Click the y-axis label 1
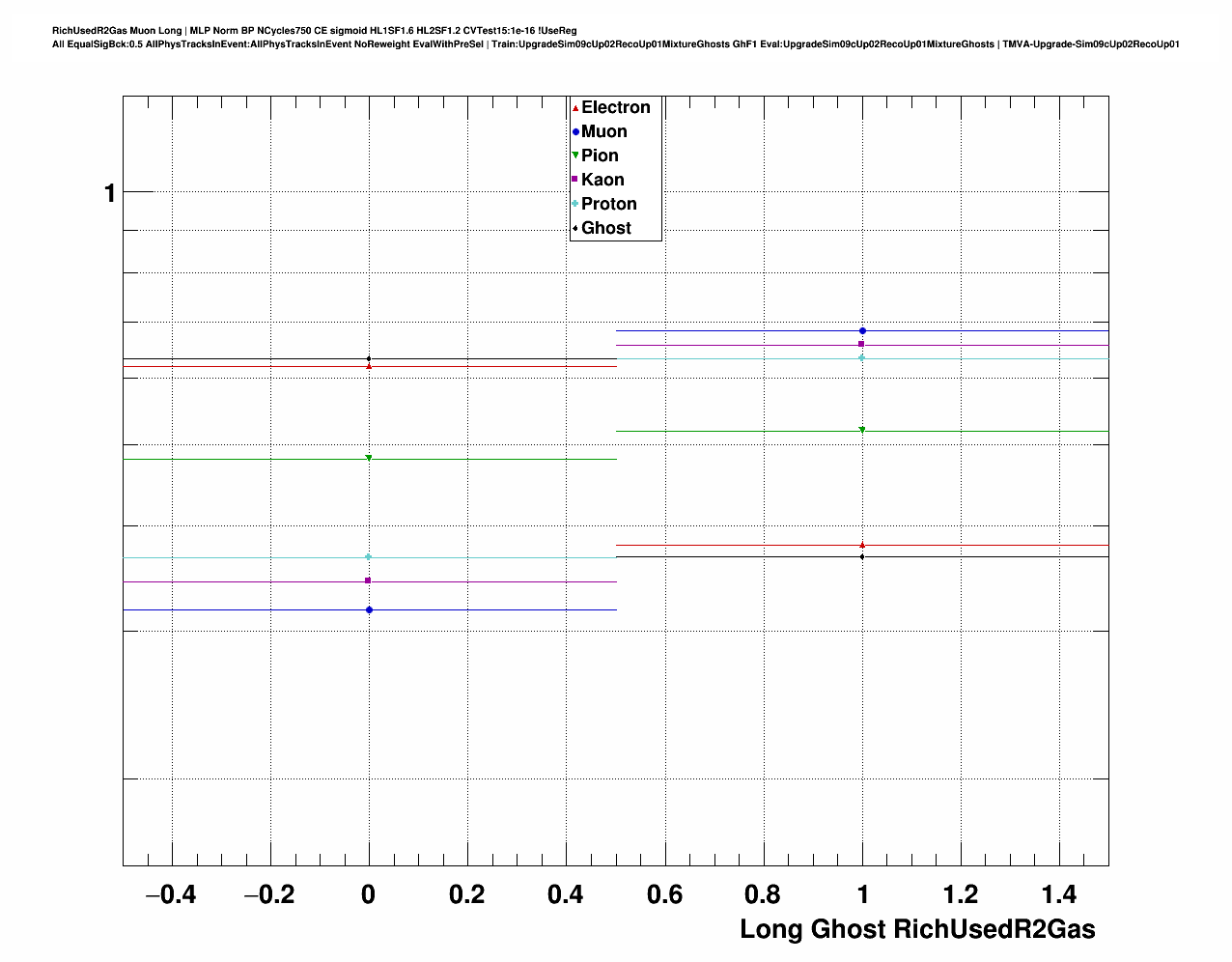The height and width of the screenshot is (962, 1232). pos(110,194)
